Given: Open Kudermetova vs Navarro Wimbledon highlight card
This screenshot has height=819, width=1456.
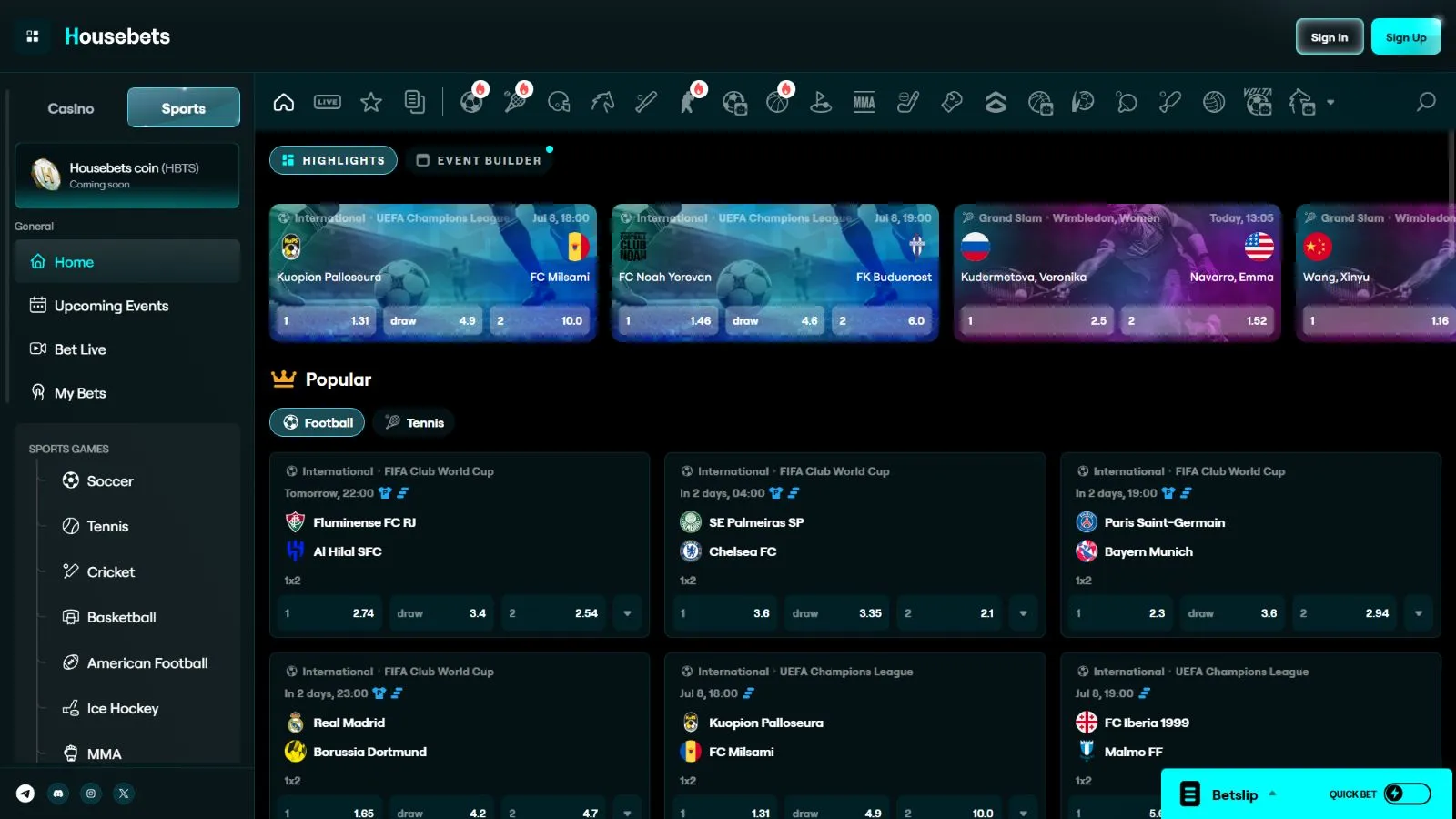Looking at the screenshot, I should tap(1117, 273).
